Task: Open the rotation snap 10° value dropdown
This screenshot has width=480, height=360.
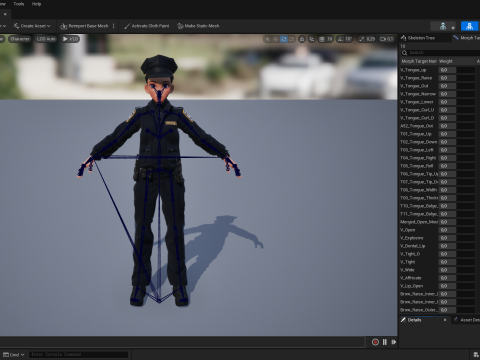Action: point(348,39)
